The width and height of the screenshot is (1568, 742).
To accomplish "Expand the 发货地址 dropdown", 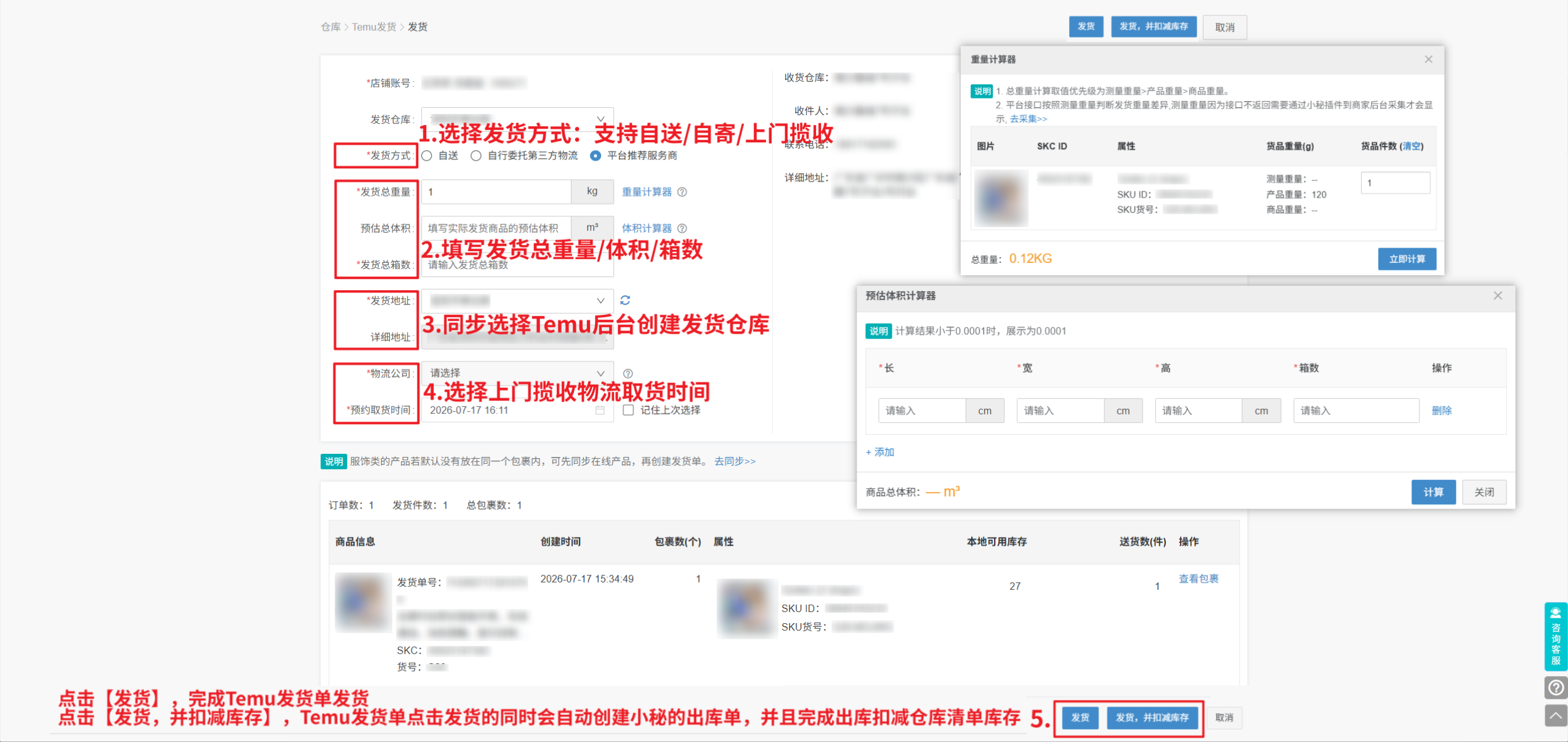I will 517,300.
